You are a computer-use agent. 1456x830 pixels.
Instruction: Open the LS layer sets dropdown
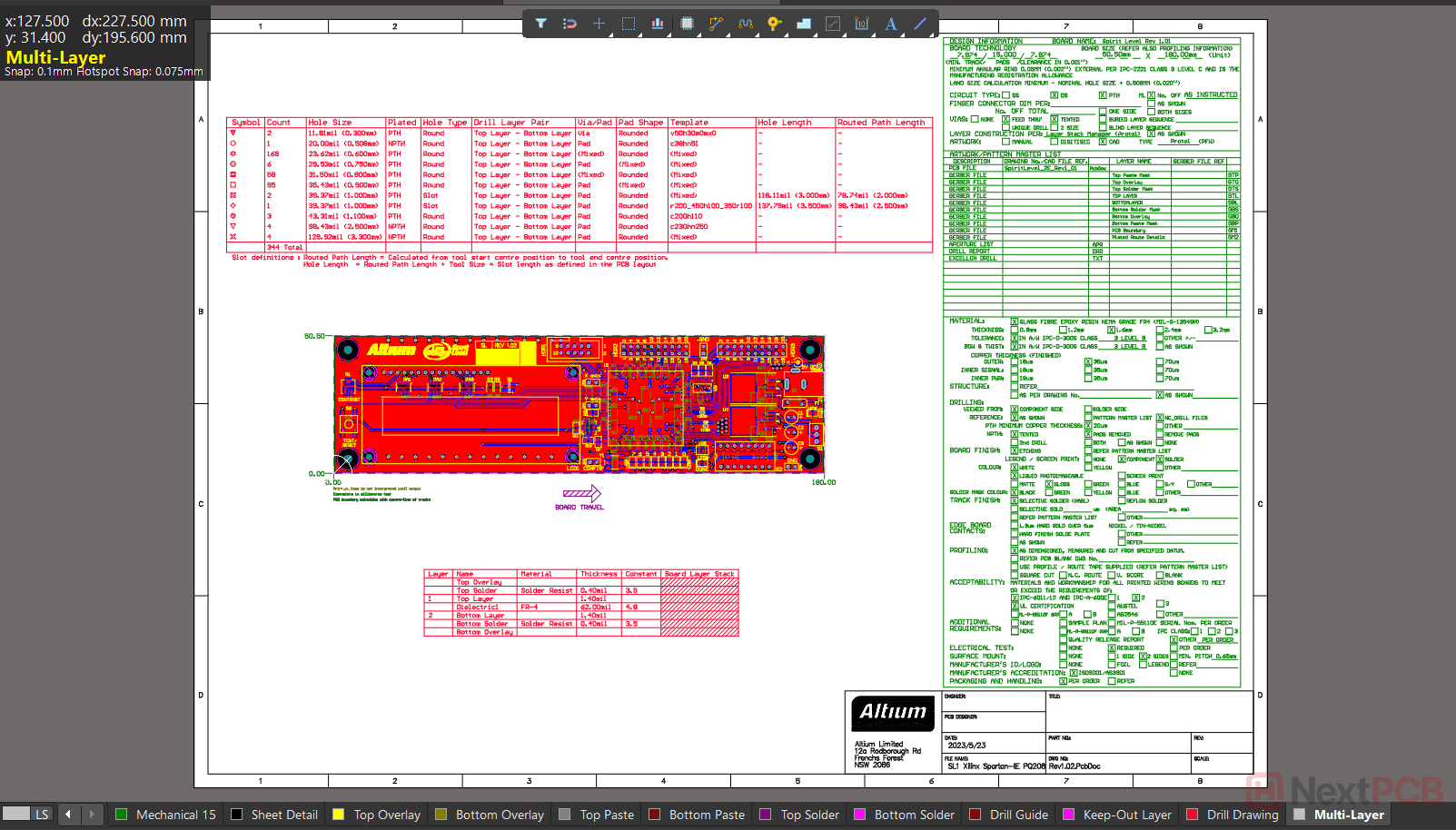tap(42, 815)
